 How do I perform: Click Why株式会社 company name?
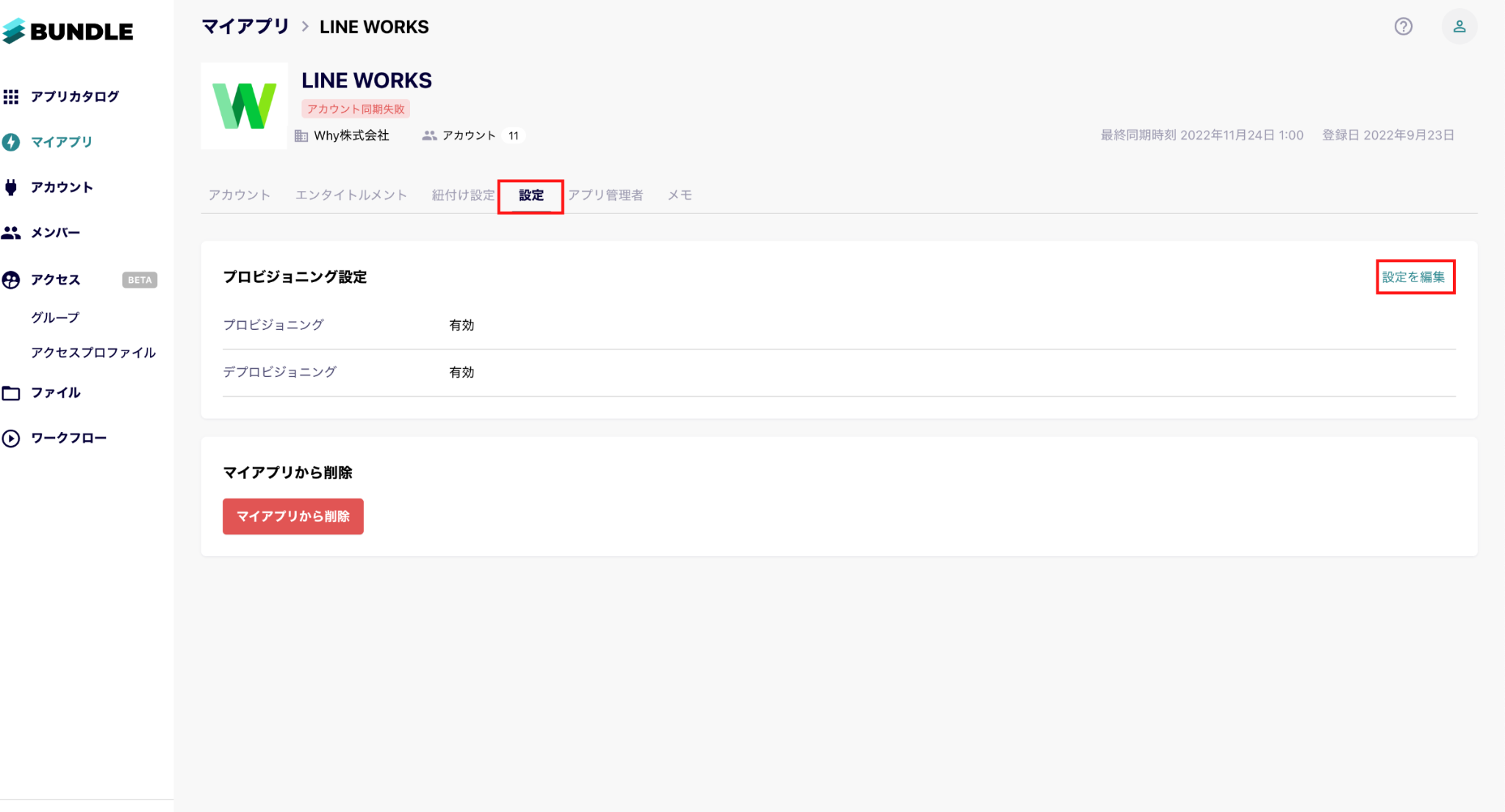pyautogui.click(x=351, y=136)
